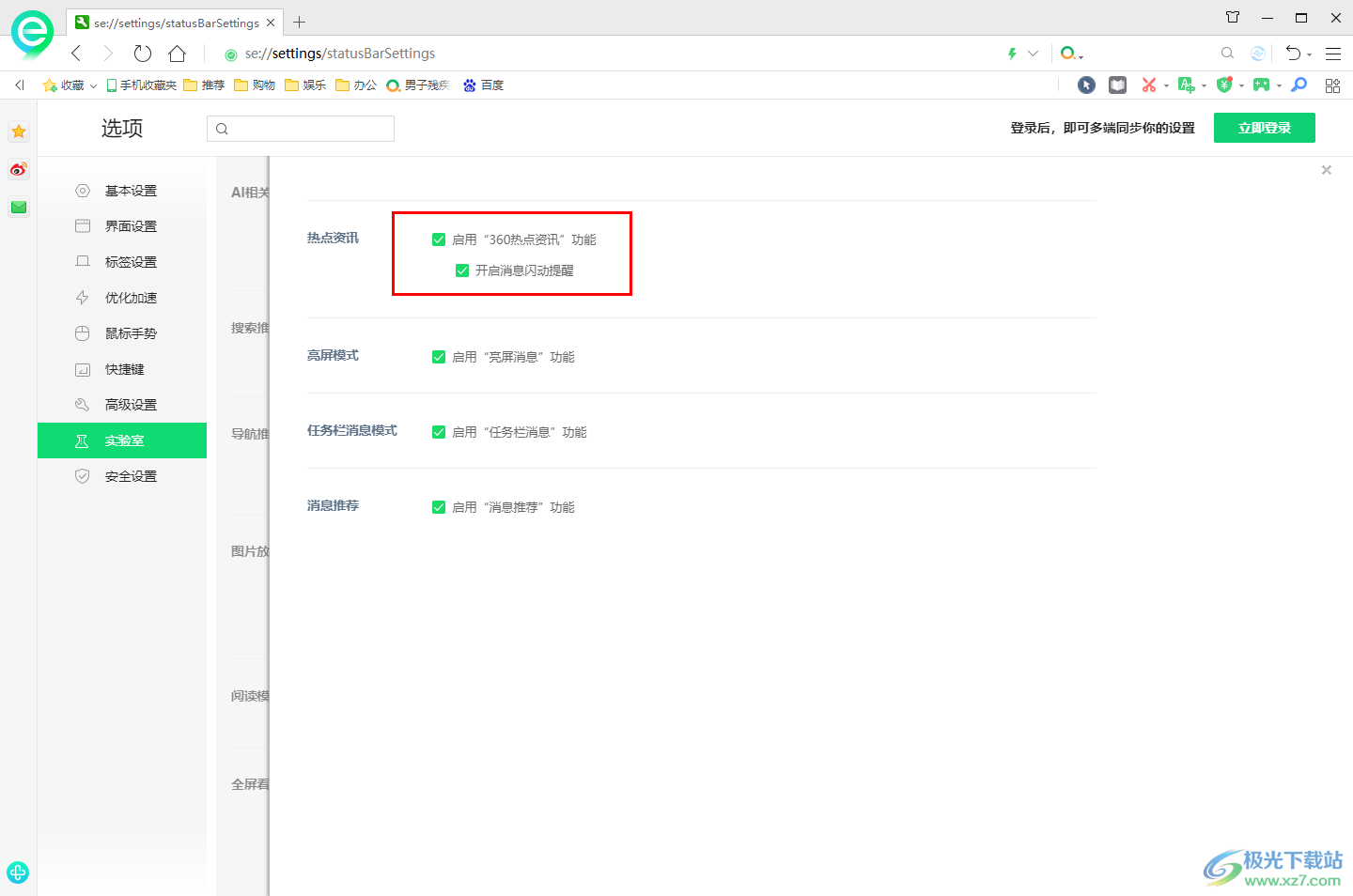Expand the game controller dropdown arrow
The height and width of the screenshot is (896, 1353).
pyautogui.click(x=1279, y=86)
